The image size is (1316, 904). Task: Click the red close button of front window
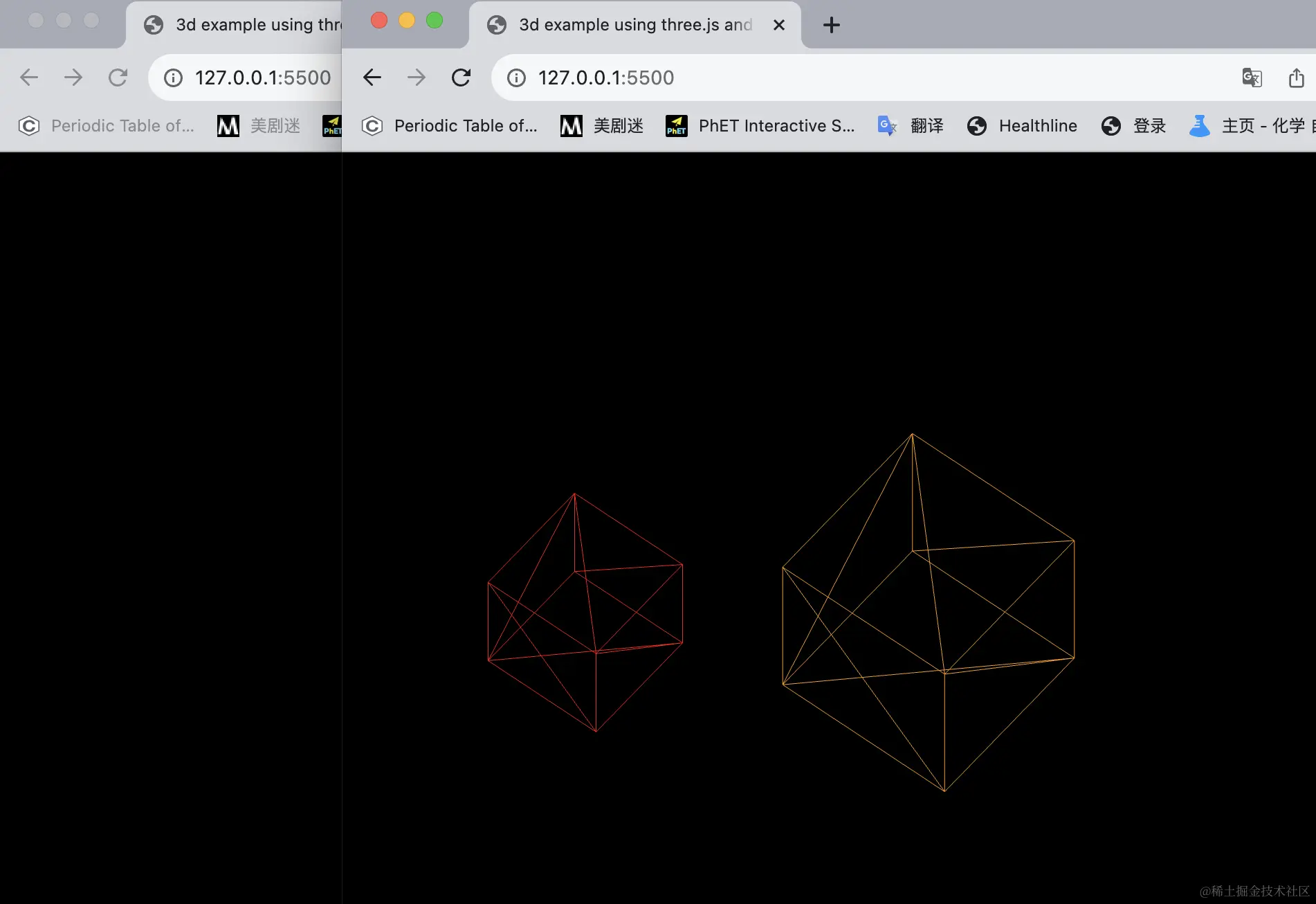click(379, 21)
